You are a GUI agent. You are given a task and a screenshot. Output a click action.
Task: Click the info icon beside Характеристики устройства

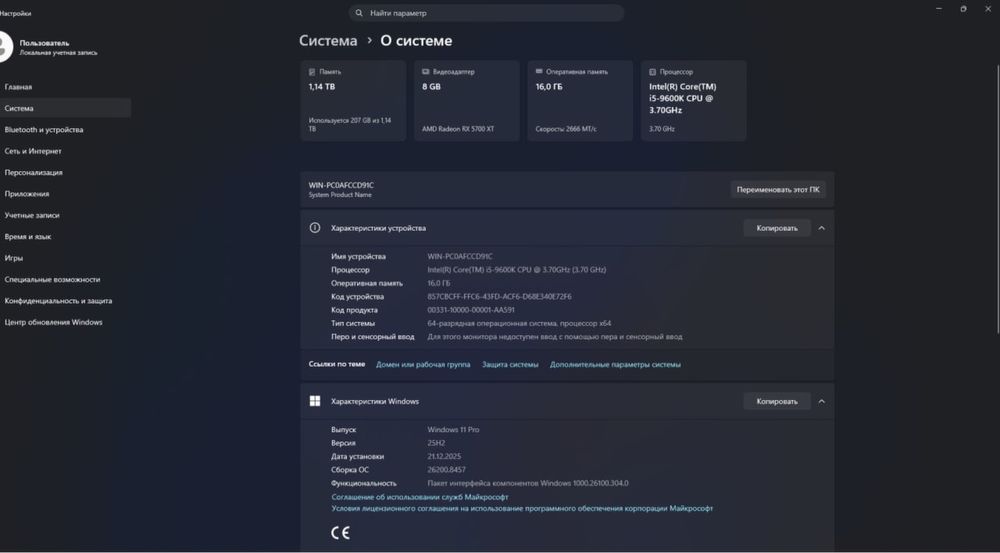315,228
